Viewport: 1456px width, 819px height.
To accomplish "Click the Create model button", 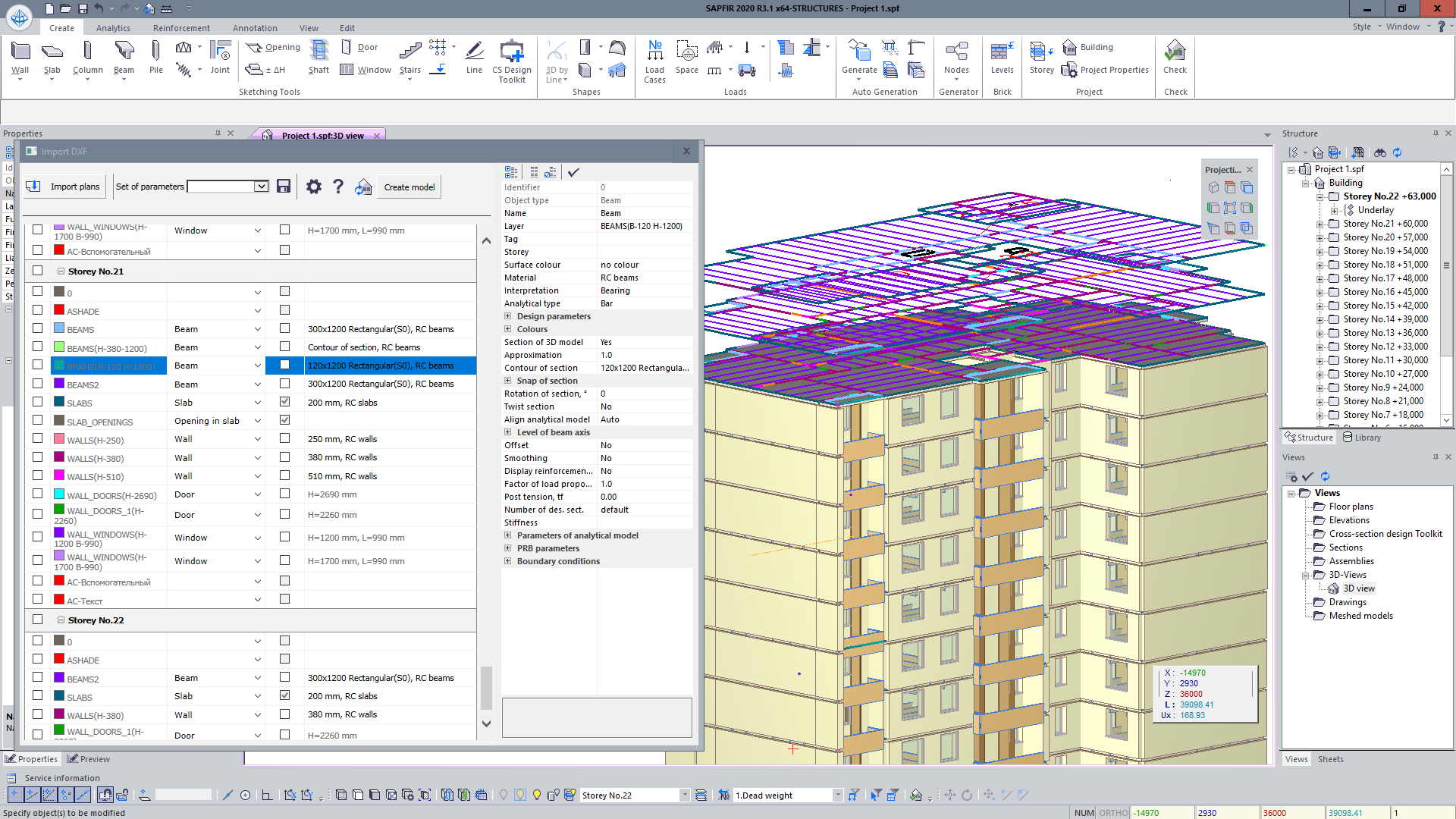I will tap(409, 187).
